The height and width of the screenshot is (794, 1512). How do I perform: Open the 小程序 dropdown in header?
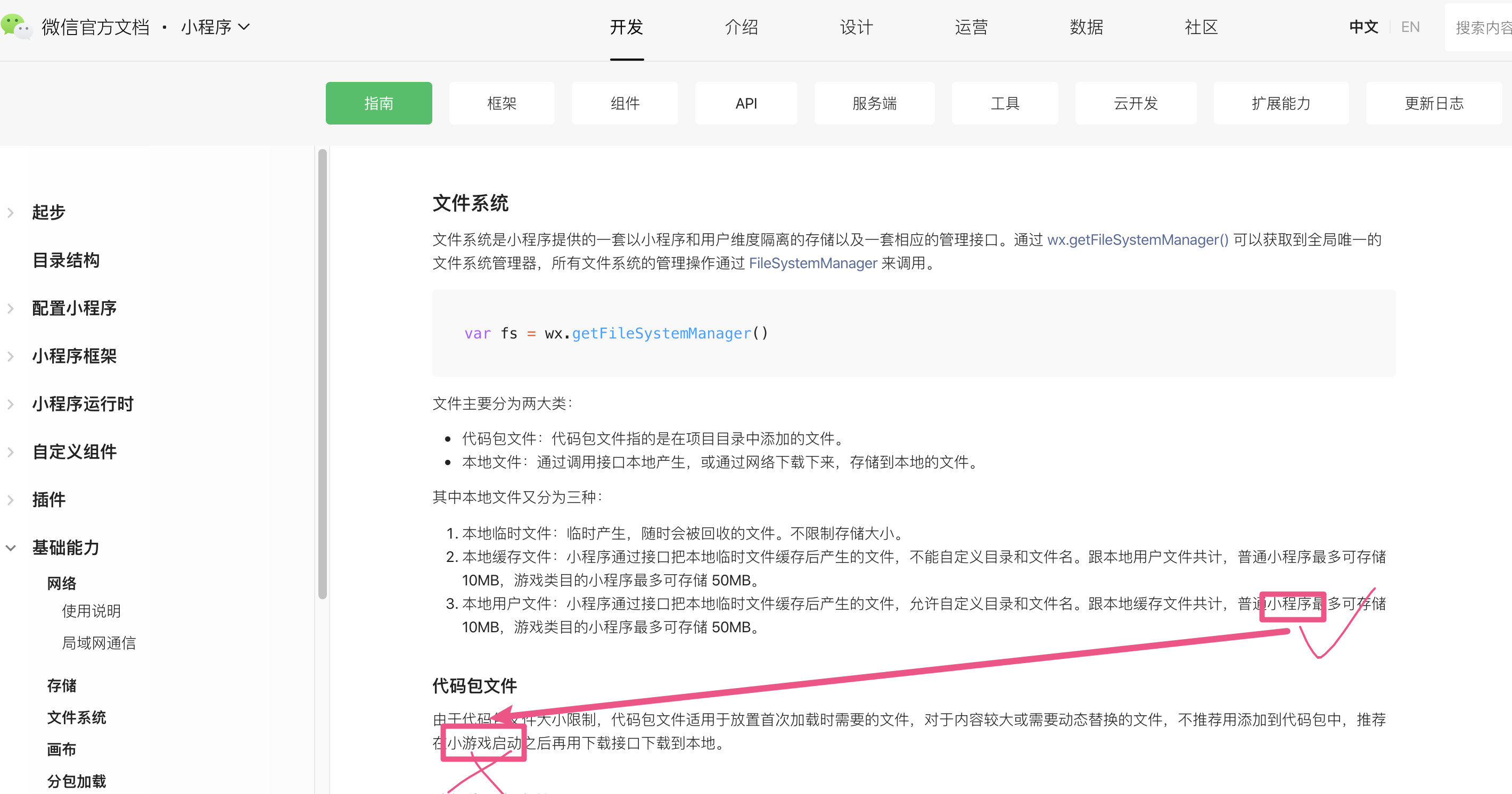point(215,27)
